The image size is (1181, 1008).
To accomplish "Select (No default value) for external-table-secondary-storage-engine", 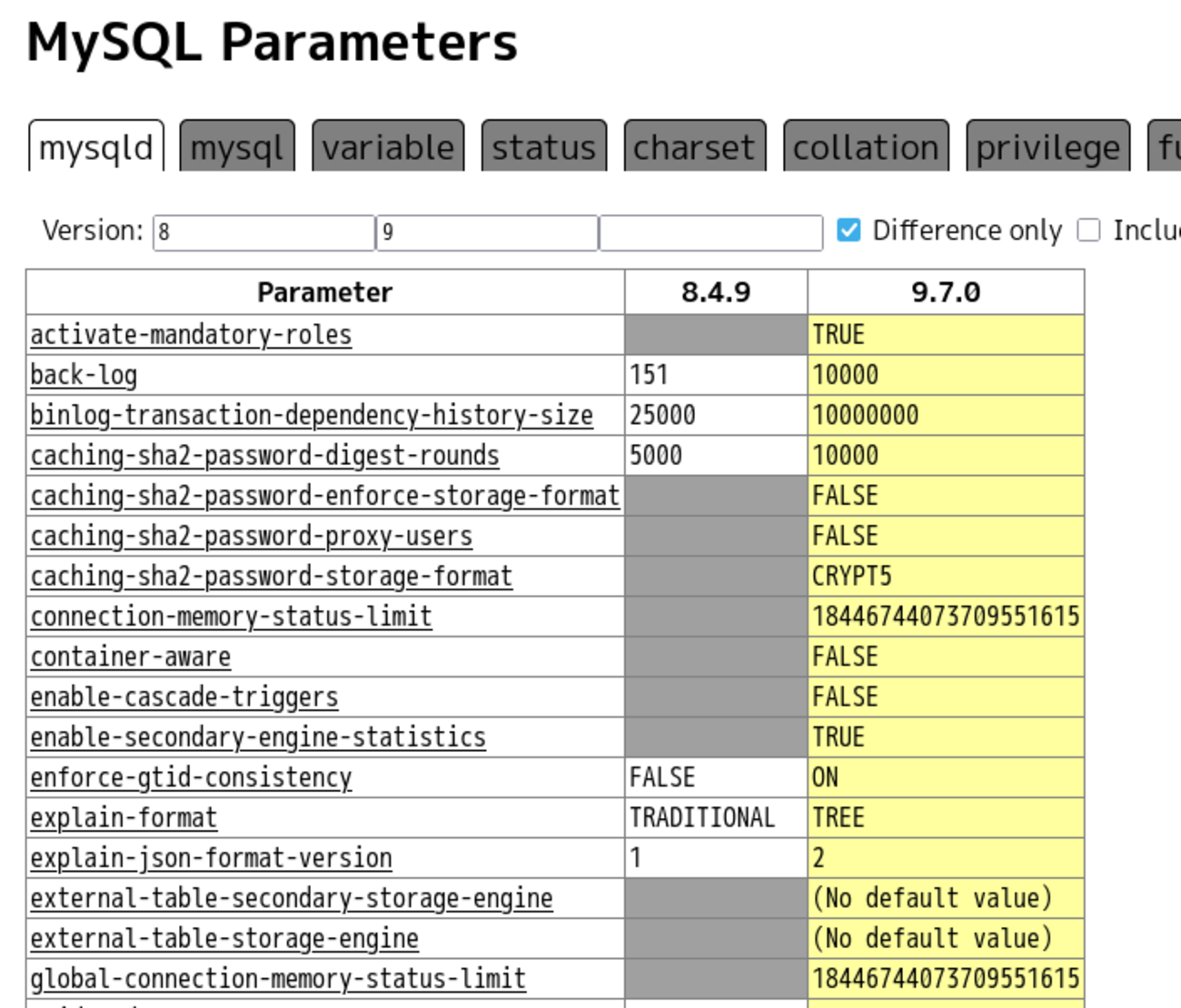I will click(932, 897).
